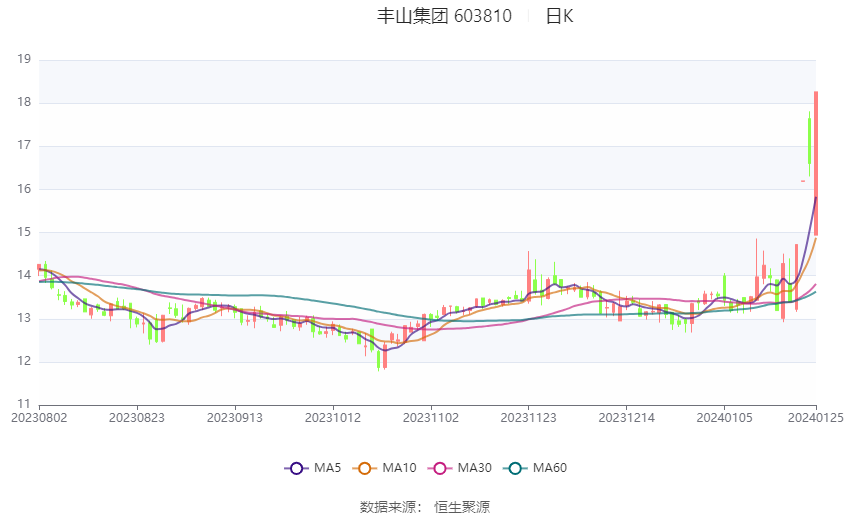Click x-axis date label 20230823
Screen dimensions: 850x517
tap(137, 418)
